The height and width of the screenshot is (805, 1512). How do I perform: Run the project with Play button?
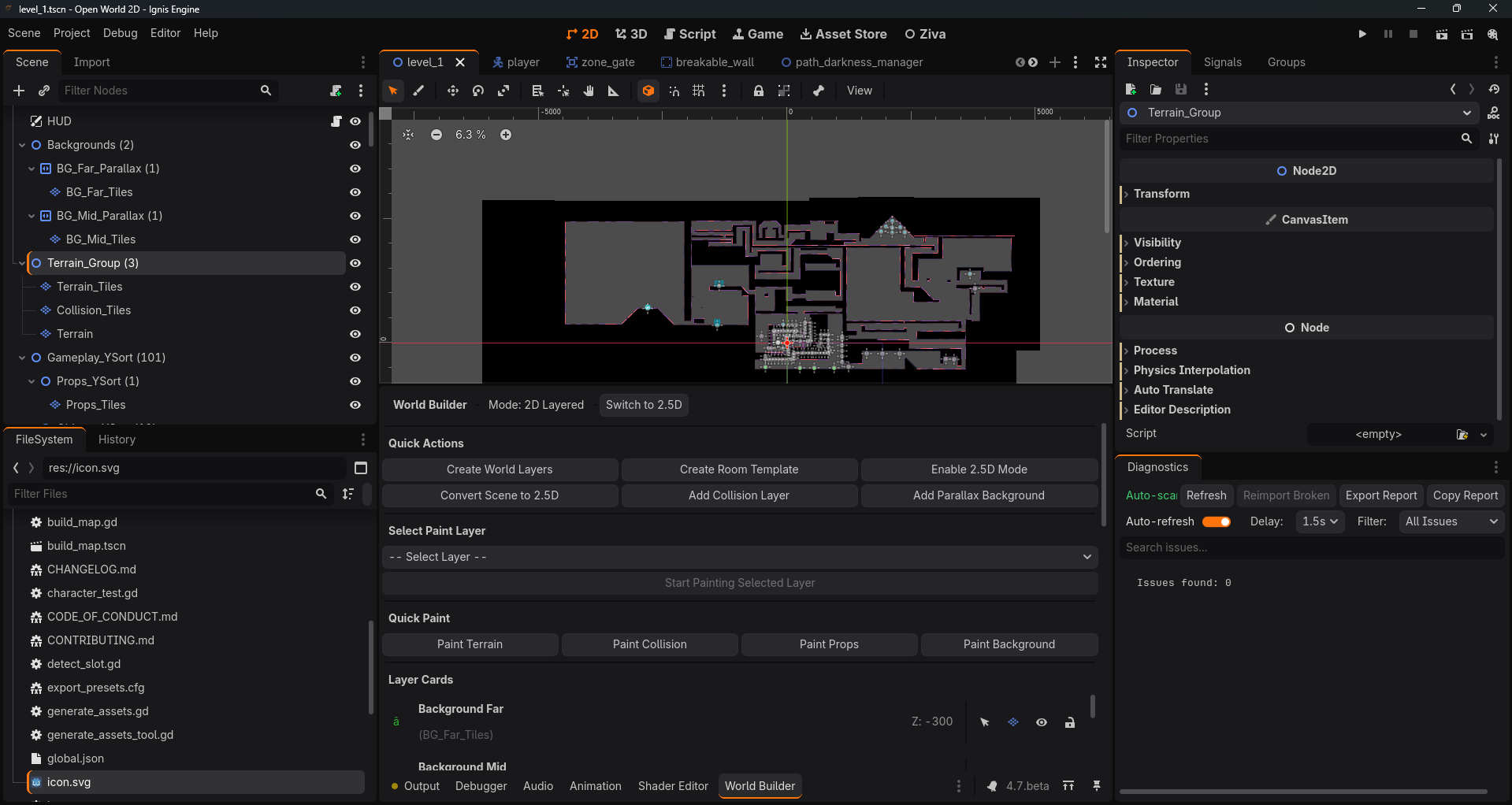[1362, 34]
